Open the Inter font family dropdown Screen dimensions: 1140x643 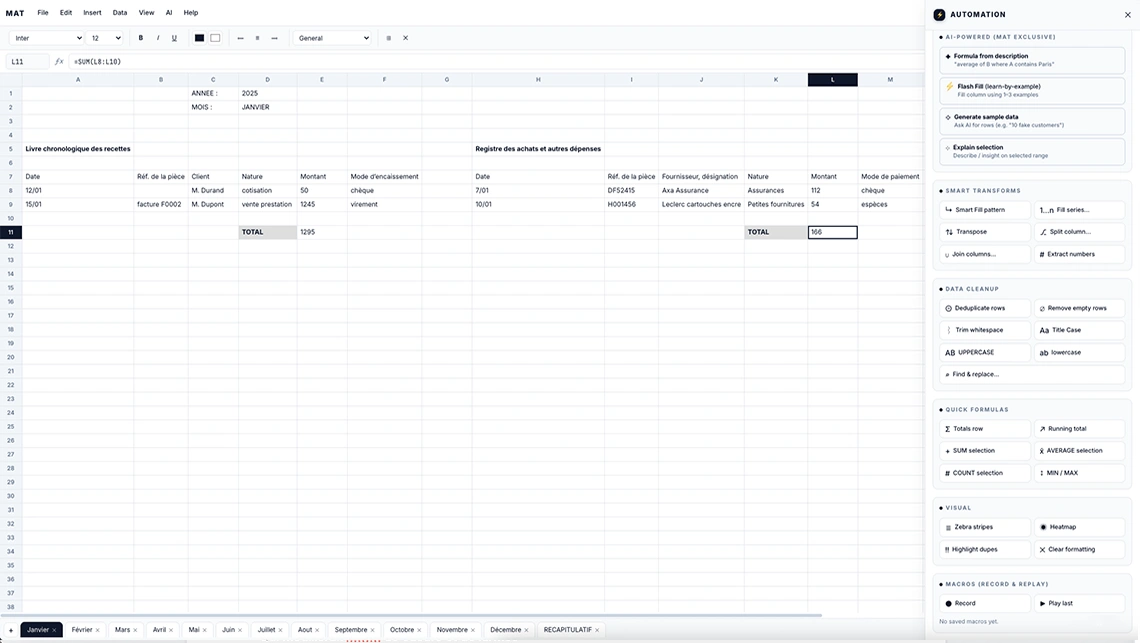[47, 38]
